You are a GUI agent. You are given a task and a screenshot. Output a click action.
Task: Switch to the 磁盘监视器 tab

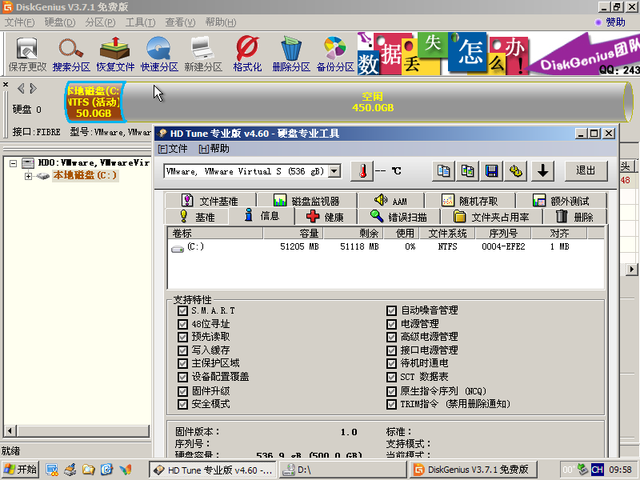click(307, 200)
